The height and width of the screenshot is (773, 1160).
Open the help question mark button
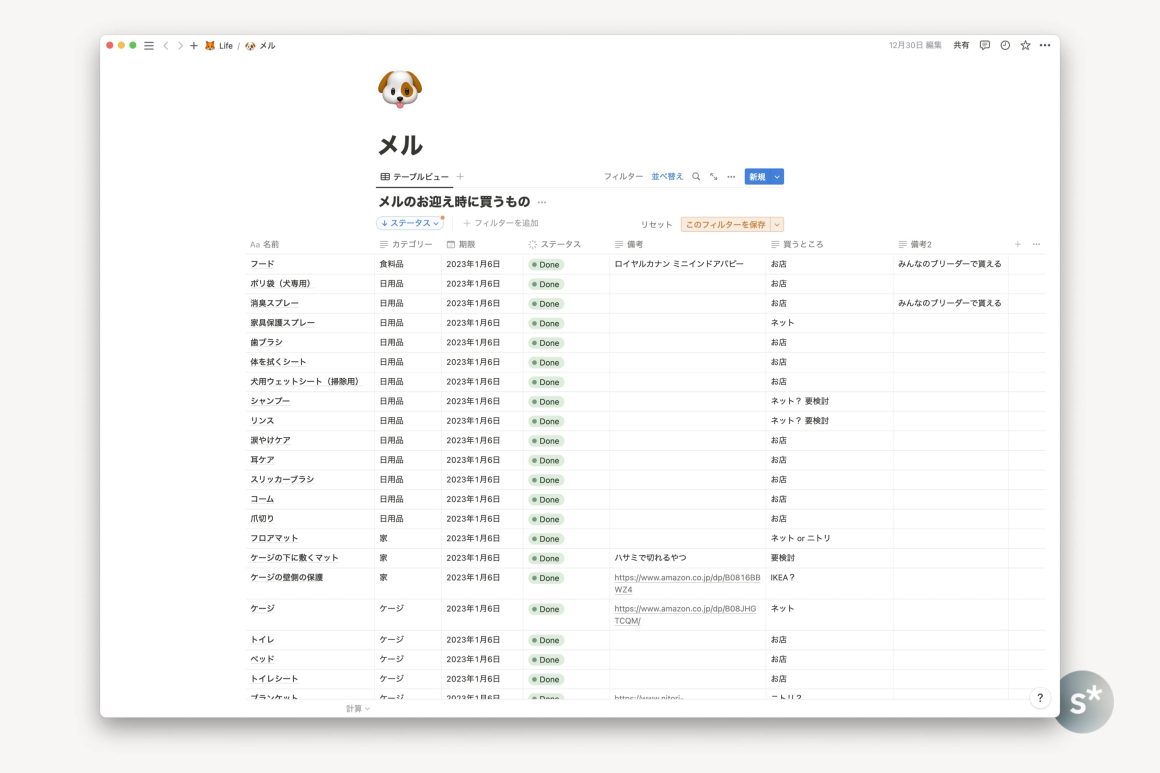1040,698
